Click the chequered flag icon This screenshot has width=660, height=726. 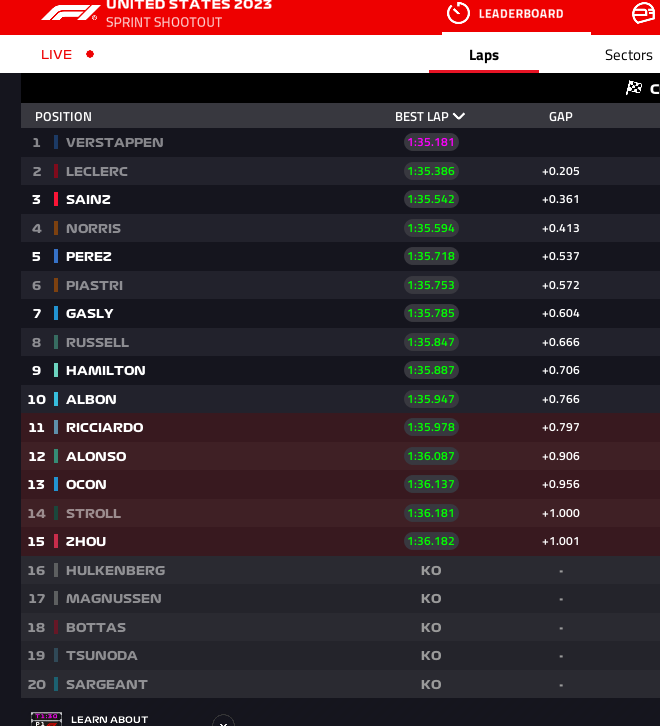(x=633, y=88)
